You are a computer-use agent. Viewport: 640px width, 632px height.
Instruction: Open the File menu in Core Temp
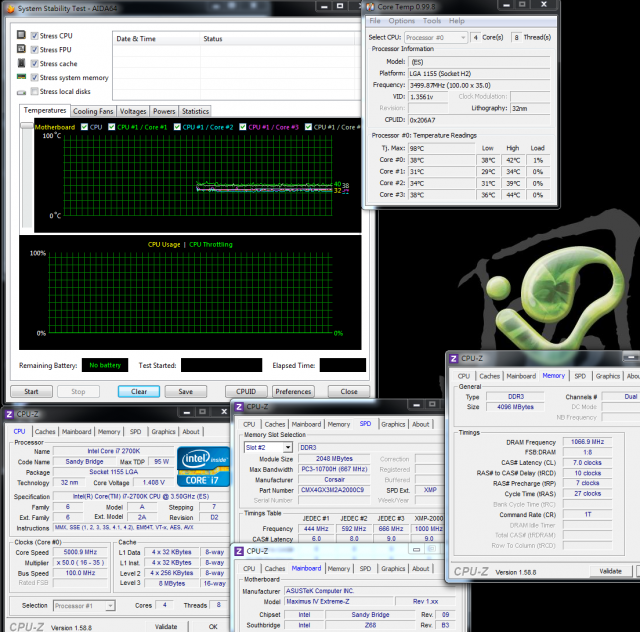tap(375, 21)
